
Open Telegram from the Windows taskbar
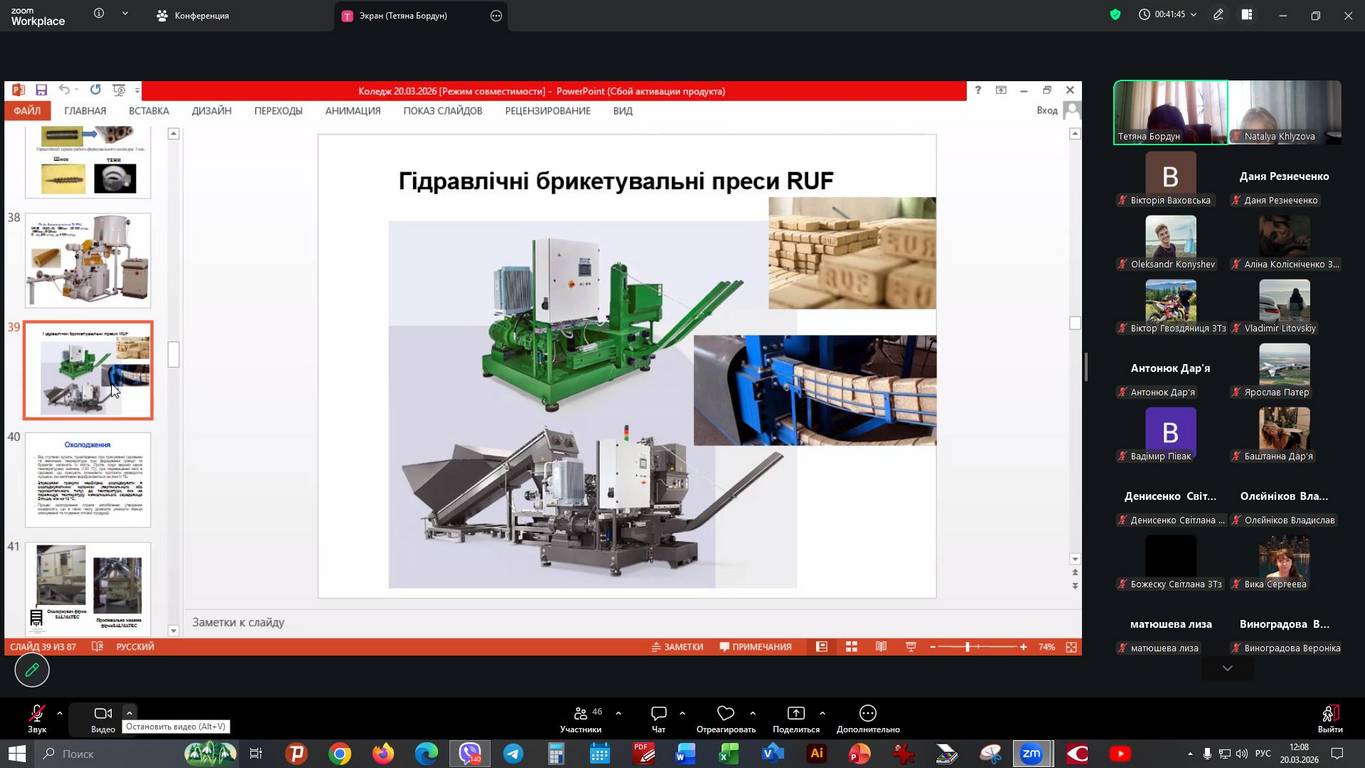coord(513,754)
